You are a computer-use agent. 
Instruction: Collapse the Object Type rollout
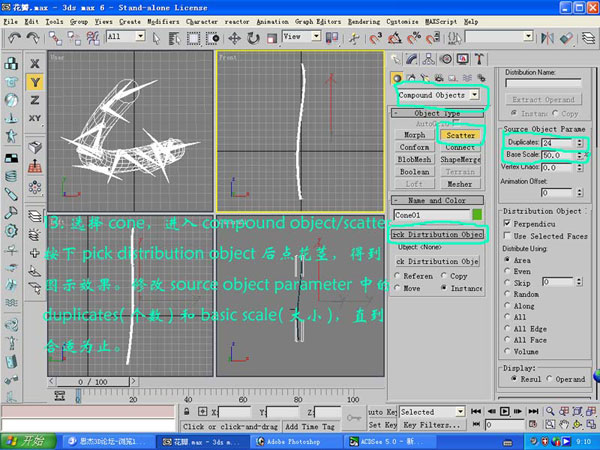[437, 113]
